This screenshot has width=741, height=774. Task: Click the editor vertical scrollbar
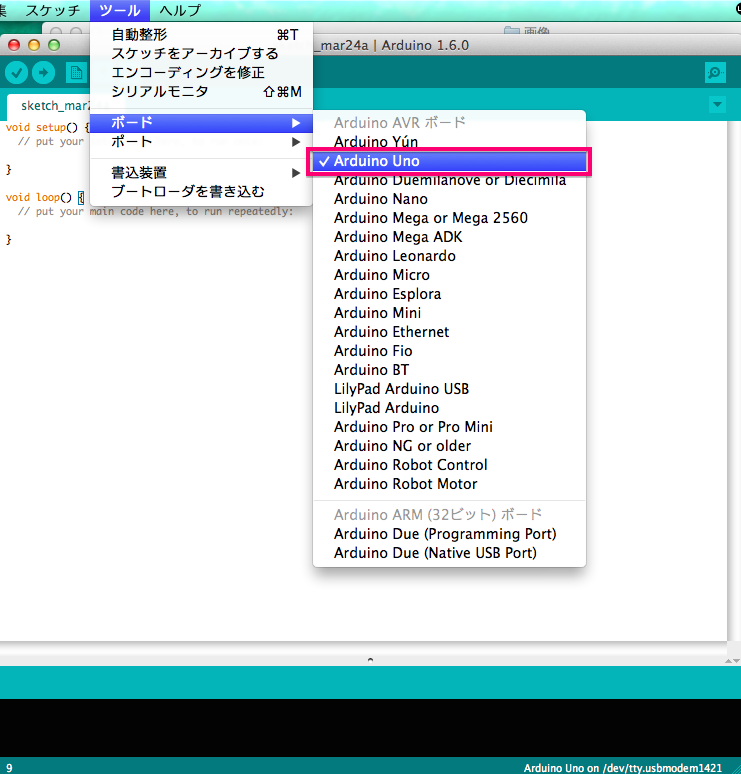[733, 380]
